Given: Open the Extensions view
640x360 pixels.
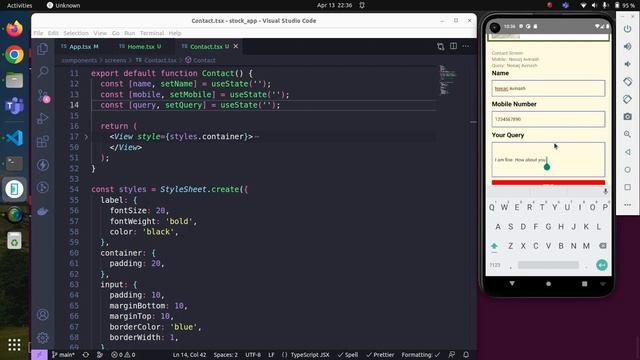Looking at the screenshot, I should (x=42, y=142).
